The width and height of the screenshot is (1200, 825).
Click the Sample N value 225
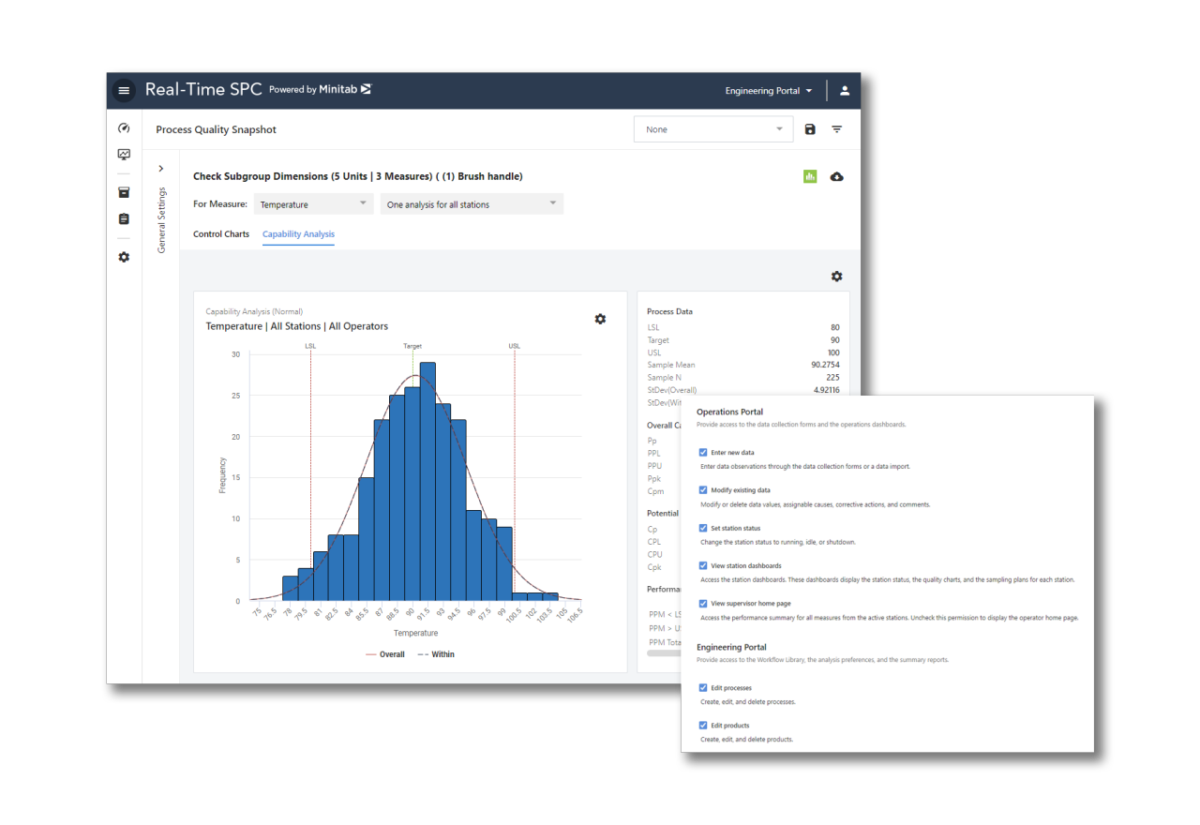[x=833, y=378]
